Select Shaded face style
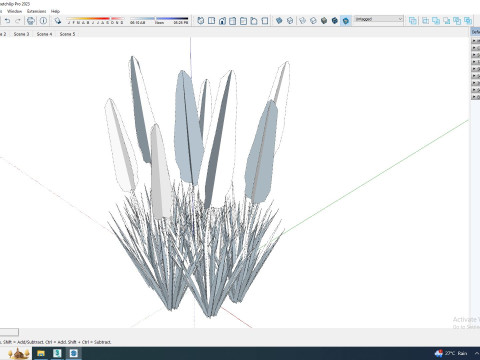 324,21
